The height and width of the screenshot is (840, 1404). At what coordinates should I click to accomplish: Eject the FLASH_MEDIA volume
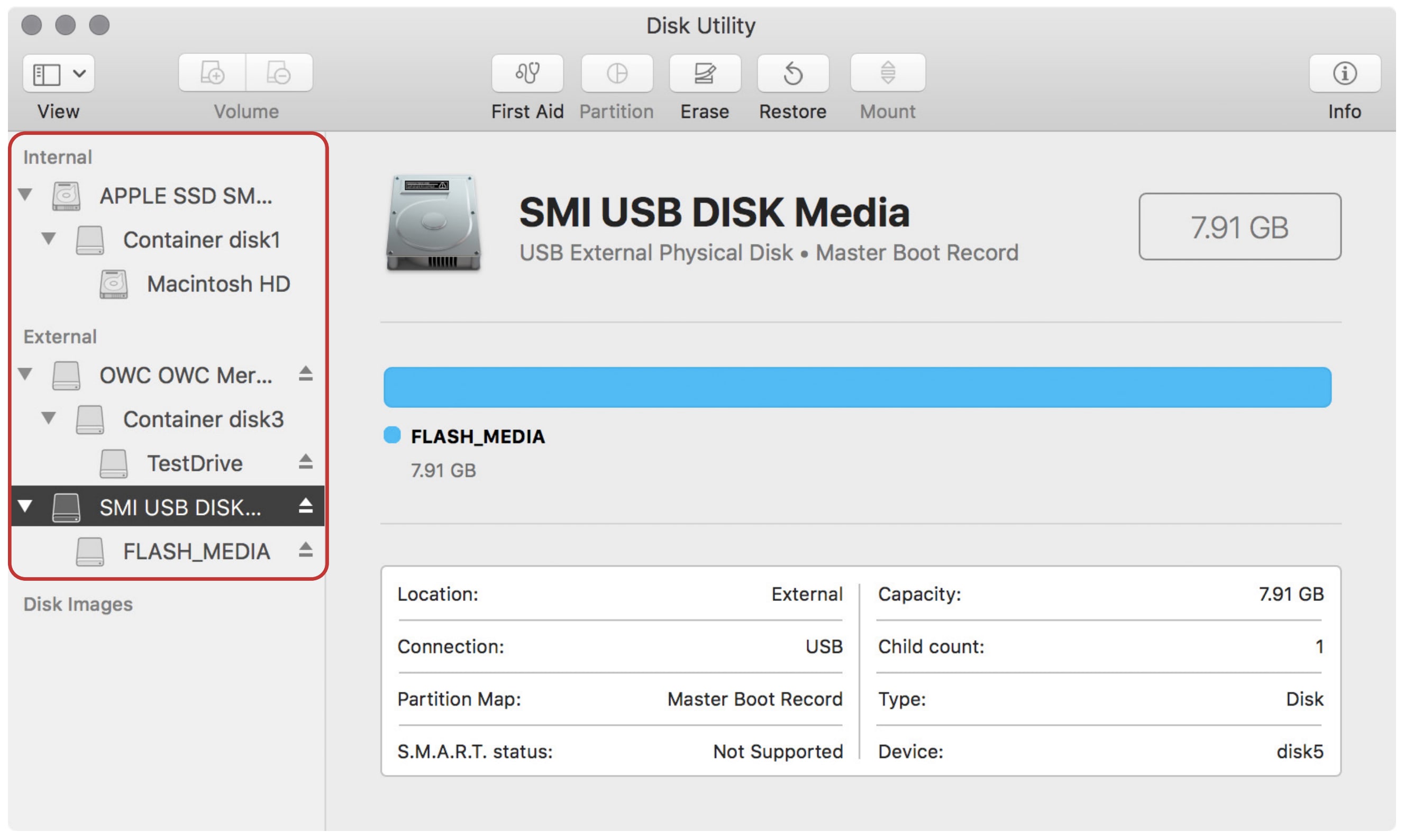pyautogui.click(x=306, y=550)
